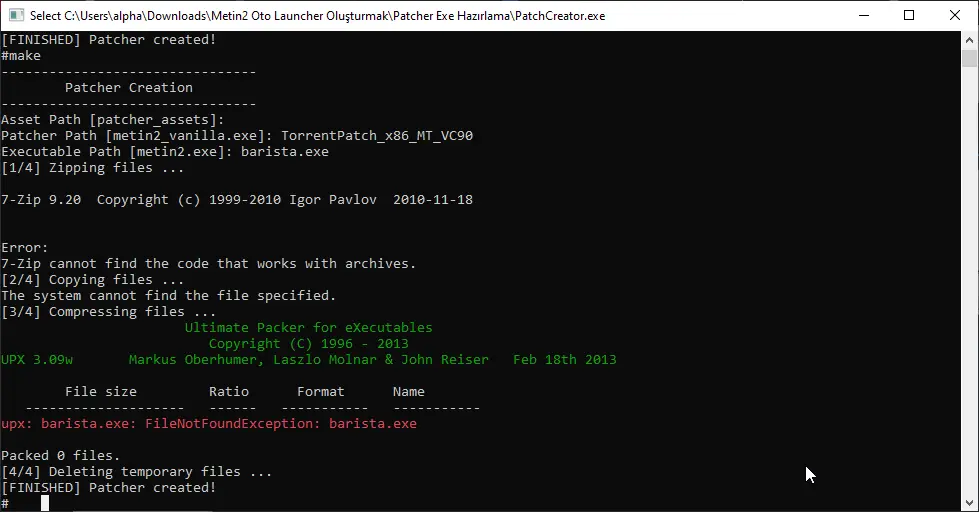979x512 pixels.
Task: Click the last '[FINISHED] Patcher created!' line
Action: coord(109,488)
